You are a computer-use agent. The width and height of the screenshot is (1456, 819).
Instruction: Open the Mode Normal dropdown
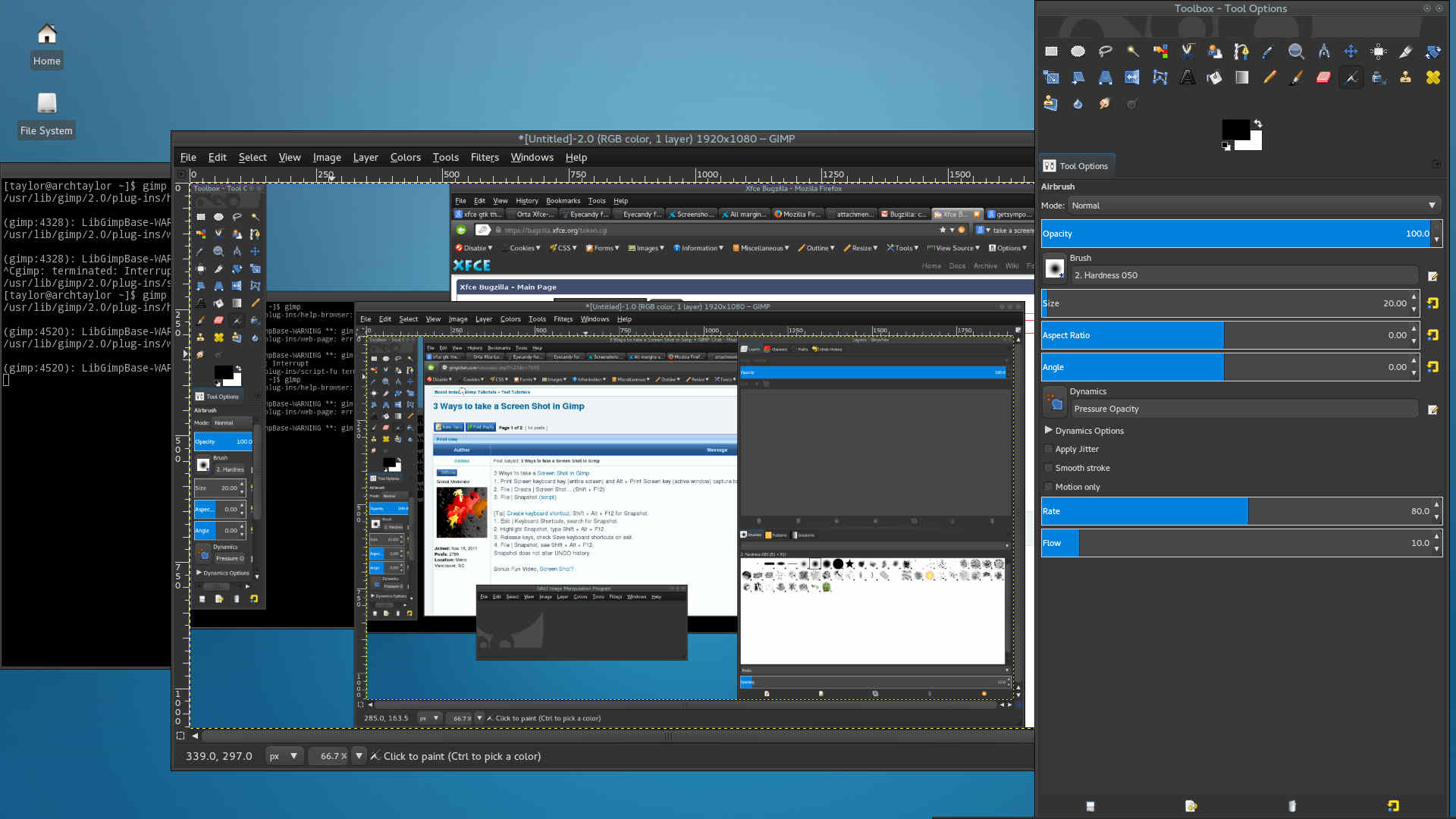point(1253,206)
